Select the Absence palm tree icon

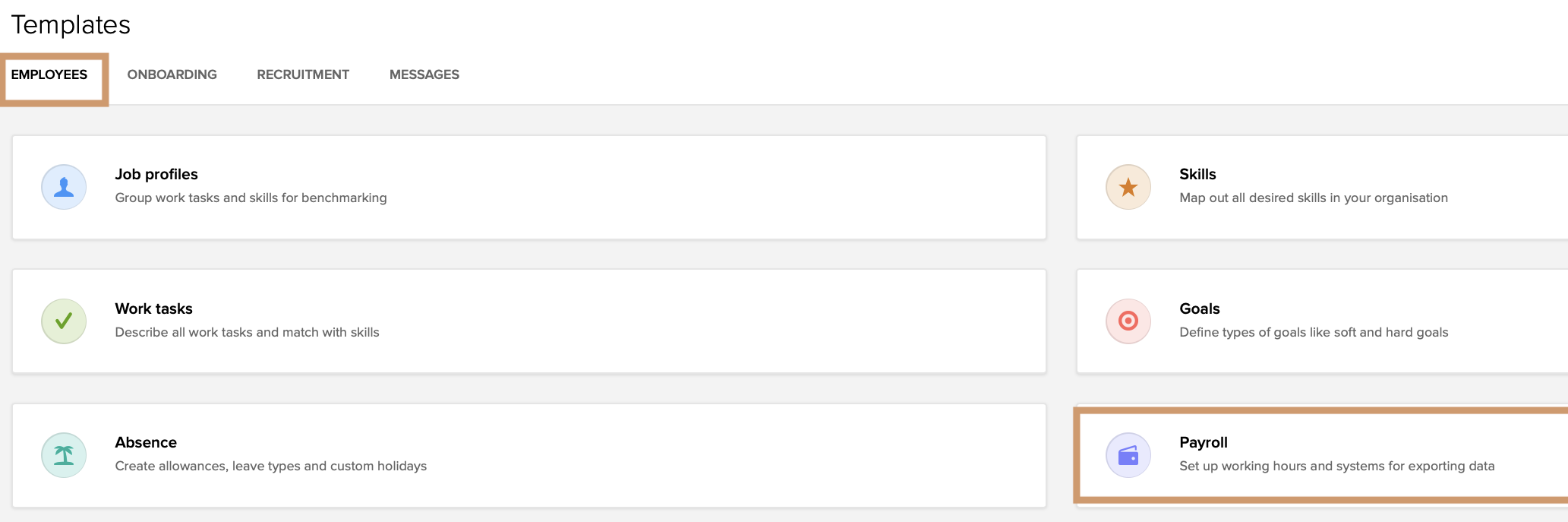pyautogui.click(x=64, y=454)
